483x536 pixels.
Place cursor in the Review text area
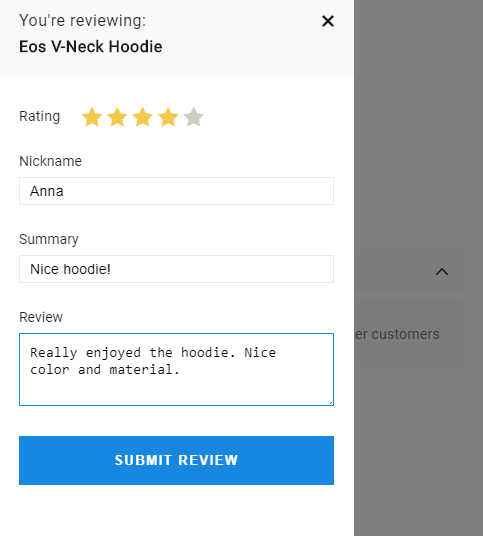pyautogui.click(x=176, y=370)
